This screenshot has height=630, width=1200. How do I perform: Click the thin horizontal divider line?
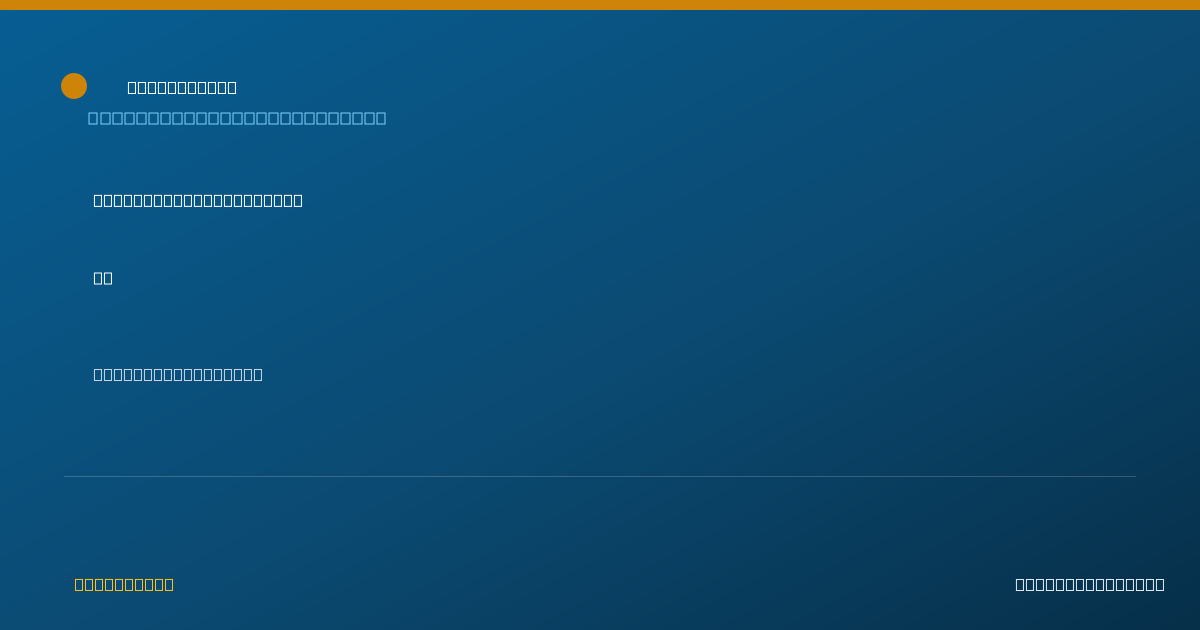coord(600,476)
